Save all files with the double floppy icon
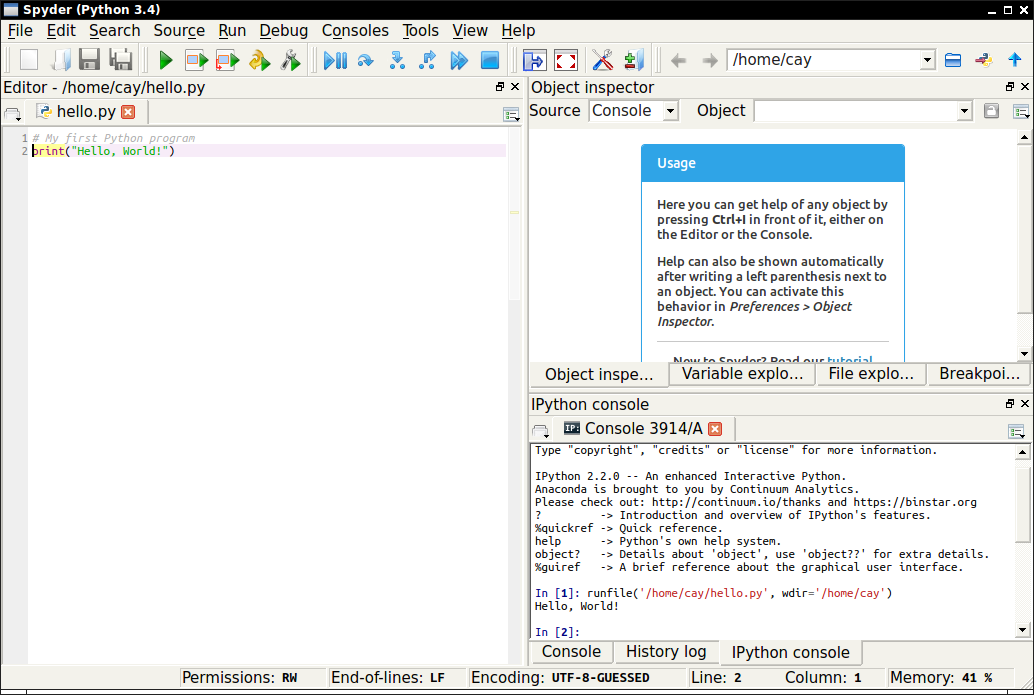The height and width of the screenshot is (695, 1034). coord(121,60)
